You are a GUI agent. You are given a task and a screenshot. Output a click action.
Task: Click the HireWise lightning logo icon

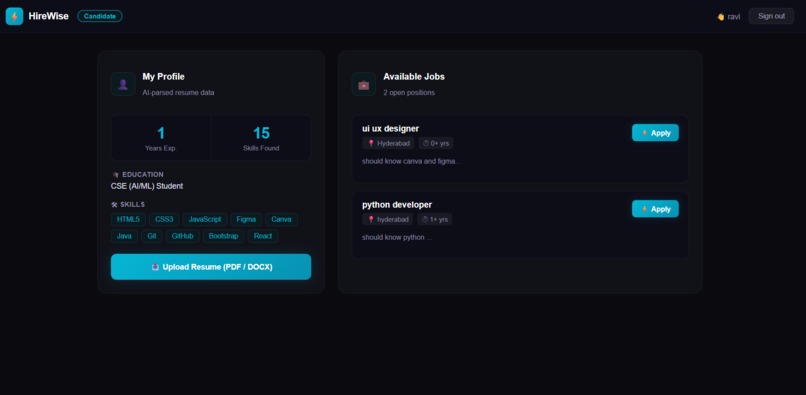tap(14, 16)
